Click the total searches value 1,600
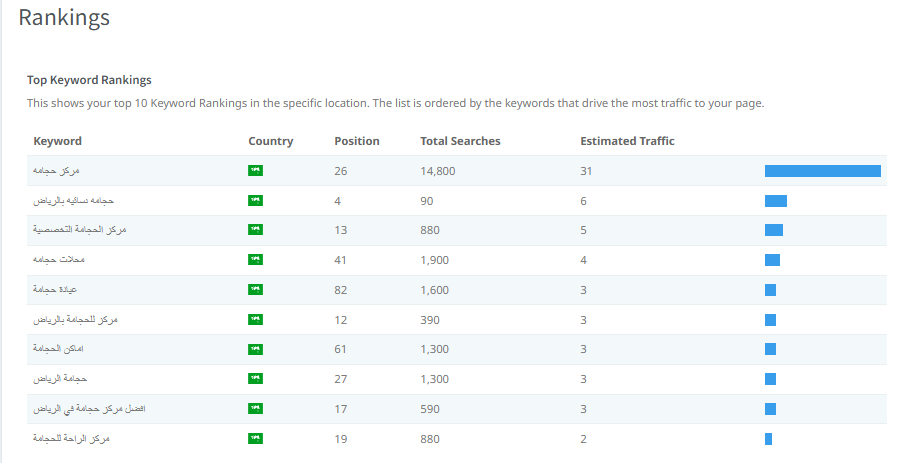 (x=435, y=290)
